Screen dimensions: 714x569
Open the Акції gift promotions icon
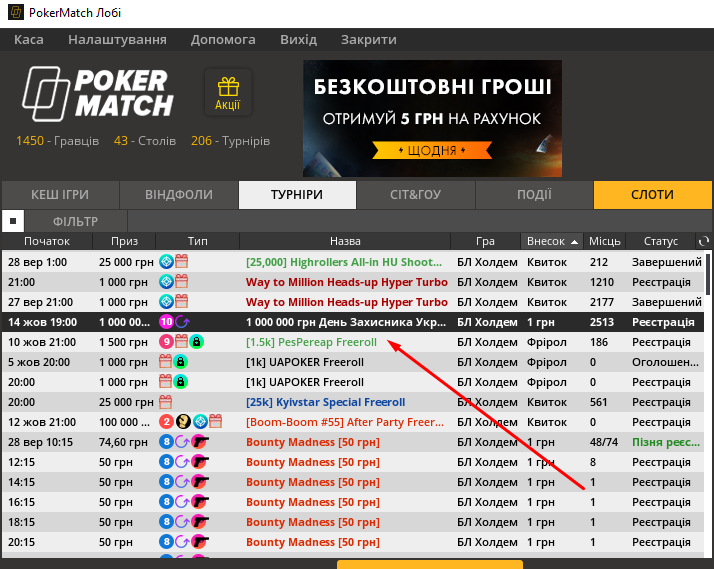point(228,92)
